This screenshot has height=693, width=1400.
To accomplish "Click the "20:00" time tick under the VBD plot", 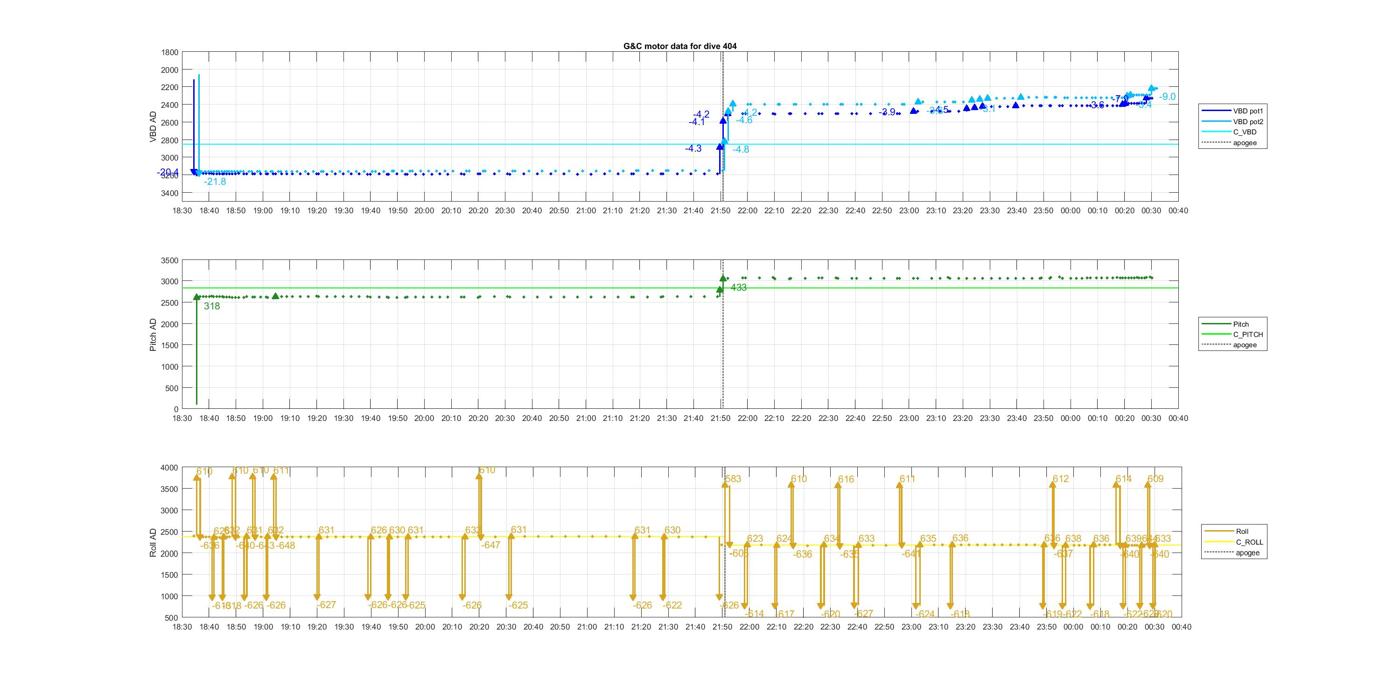I will 424,211.
